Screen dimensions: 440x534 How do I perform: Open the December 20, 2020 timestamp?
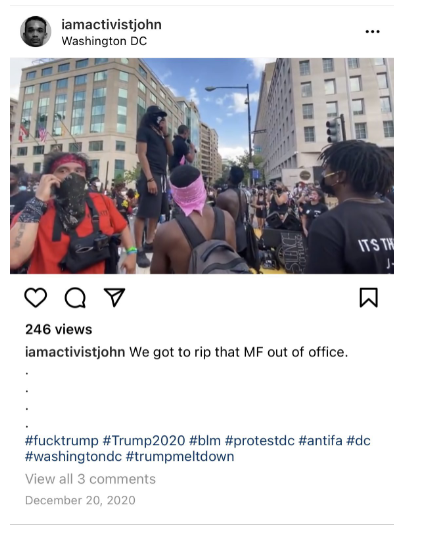[x=80, y=500]
